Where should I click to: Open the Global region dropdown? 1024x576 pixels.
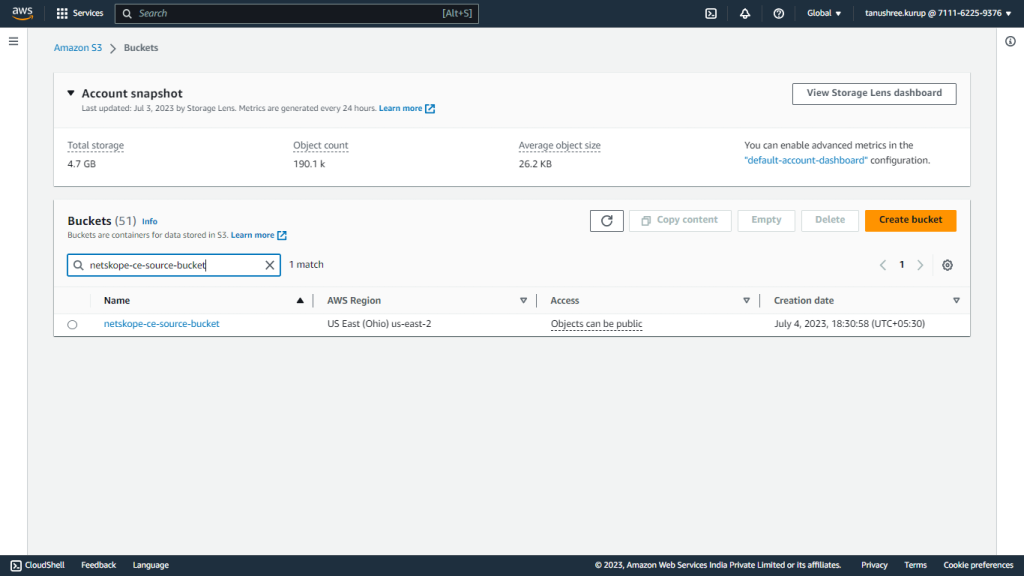tap(824, 13)
